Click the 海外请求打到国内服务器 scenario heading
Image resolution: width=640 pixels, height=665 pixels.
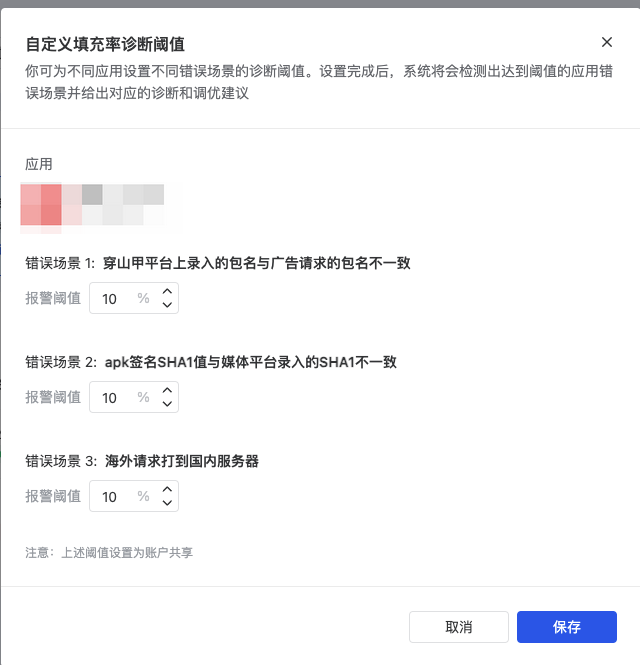[x=182, y=461]
